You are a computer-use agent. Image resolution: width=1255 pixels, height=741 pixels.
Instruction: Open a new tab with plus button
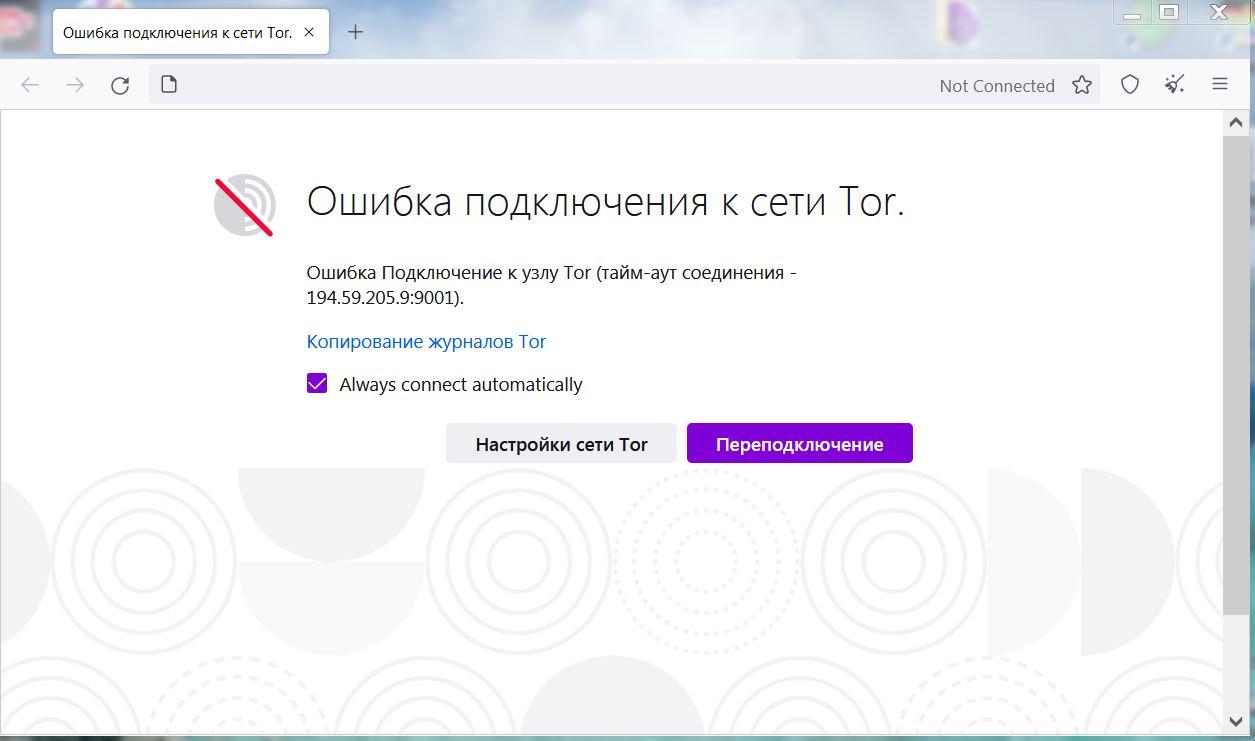click(355, 32)
